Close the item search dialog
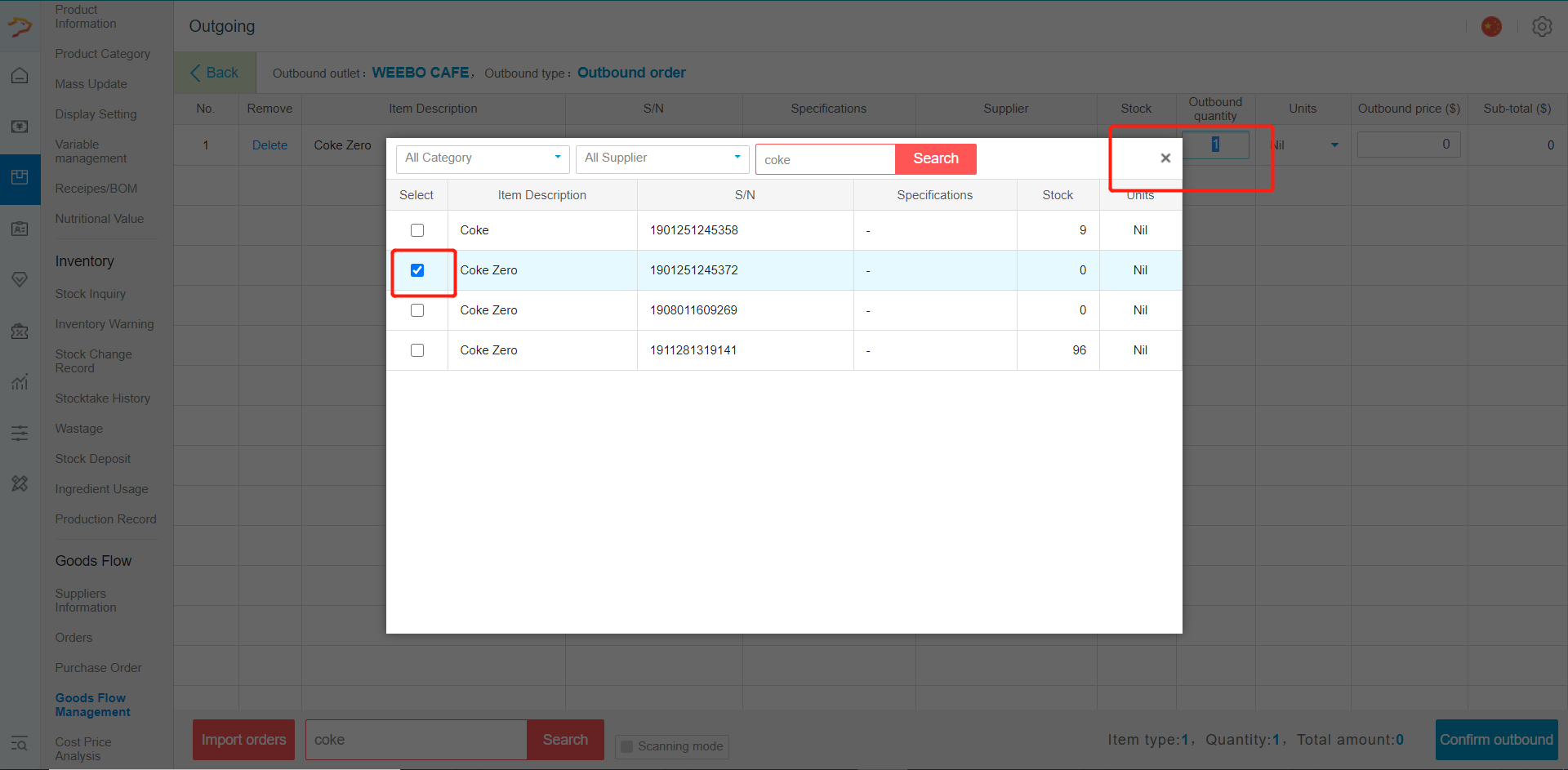Image resolution: width=1568 pixels, height=770 pixels. tap(1165, 158)
